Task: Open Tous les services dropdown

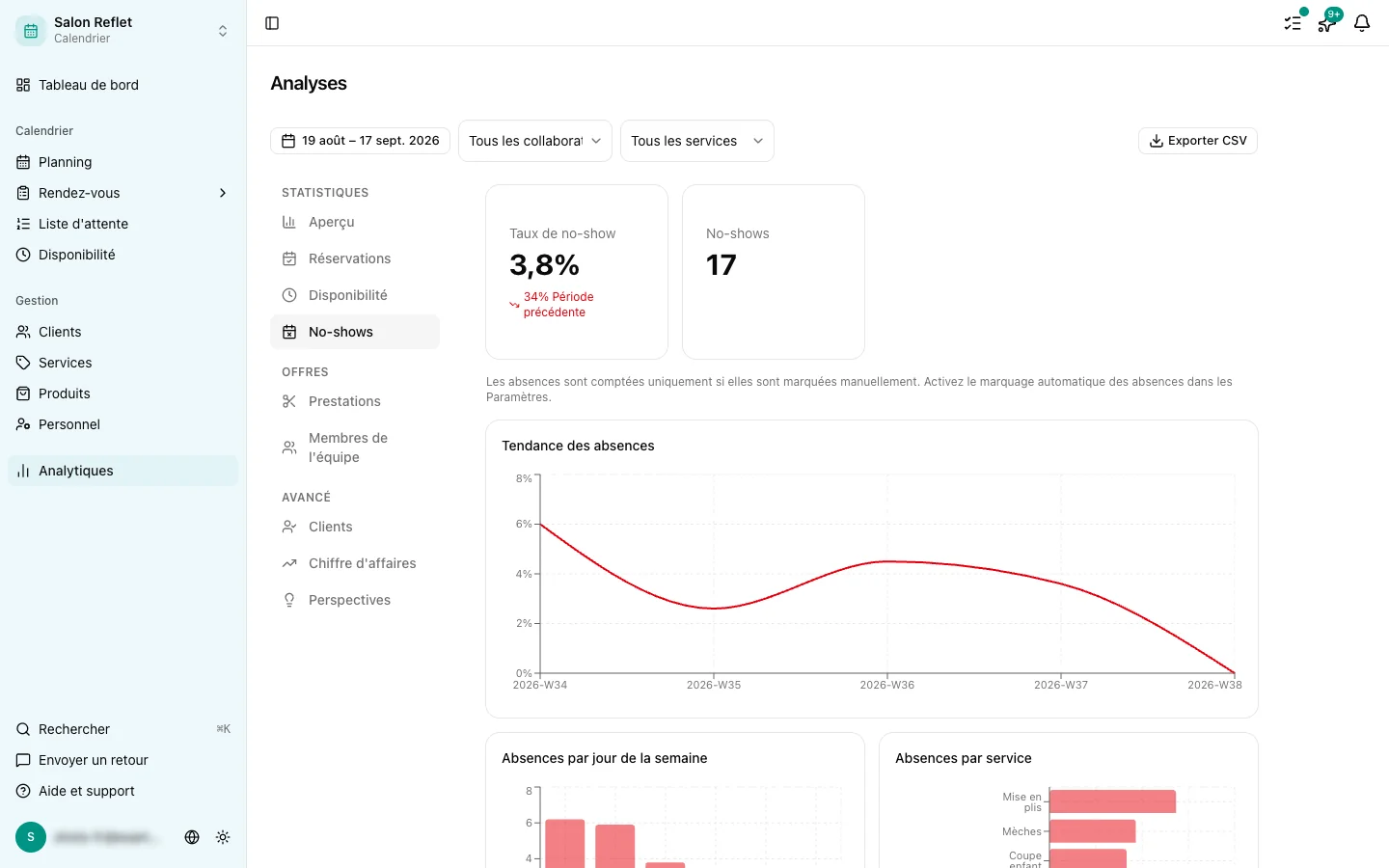Action: click(697, 141)
